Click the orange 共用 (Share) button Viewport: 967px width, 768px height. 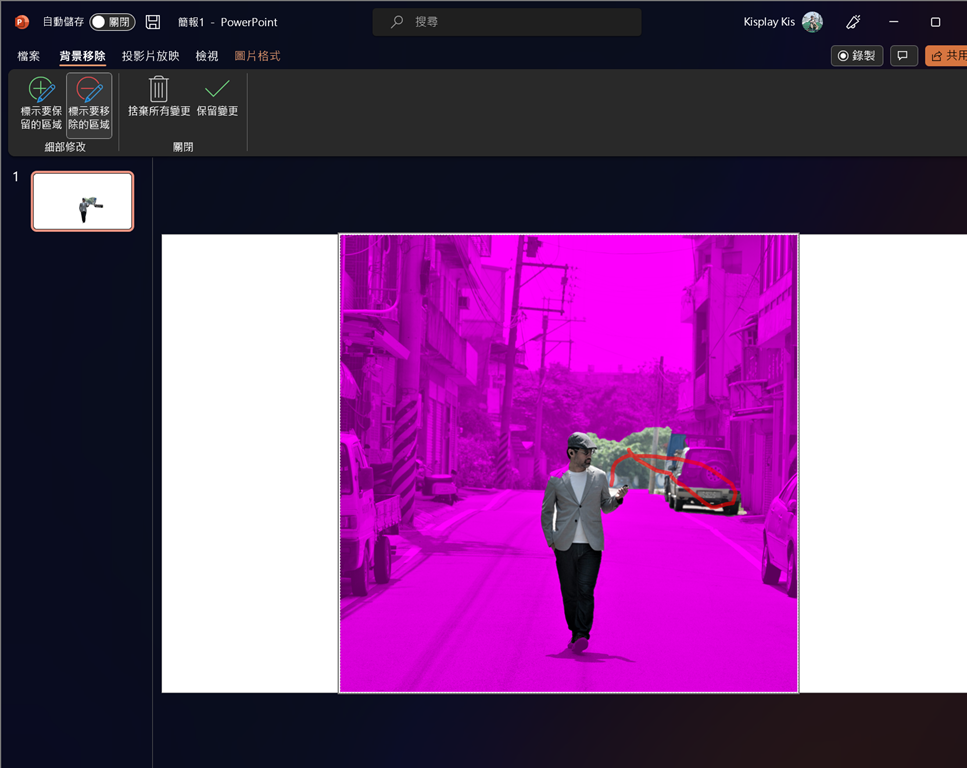click(947, 56)
